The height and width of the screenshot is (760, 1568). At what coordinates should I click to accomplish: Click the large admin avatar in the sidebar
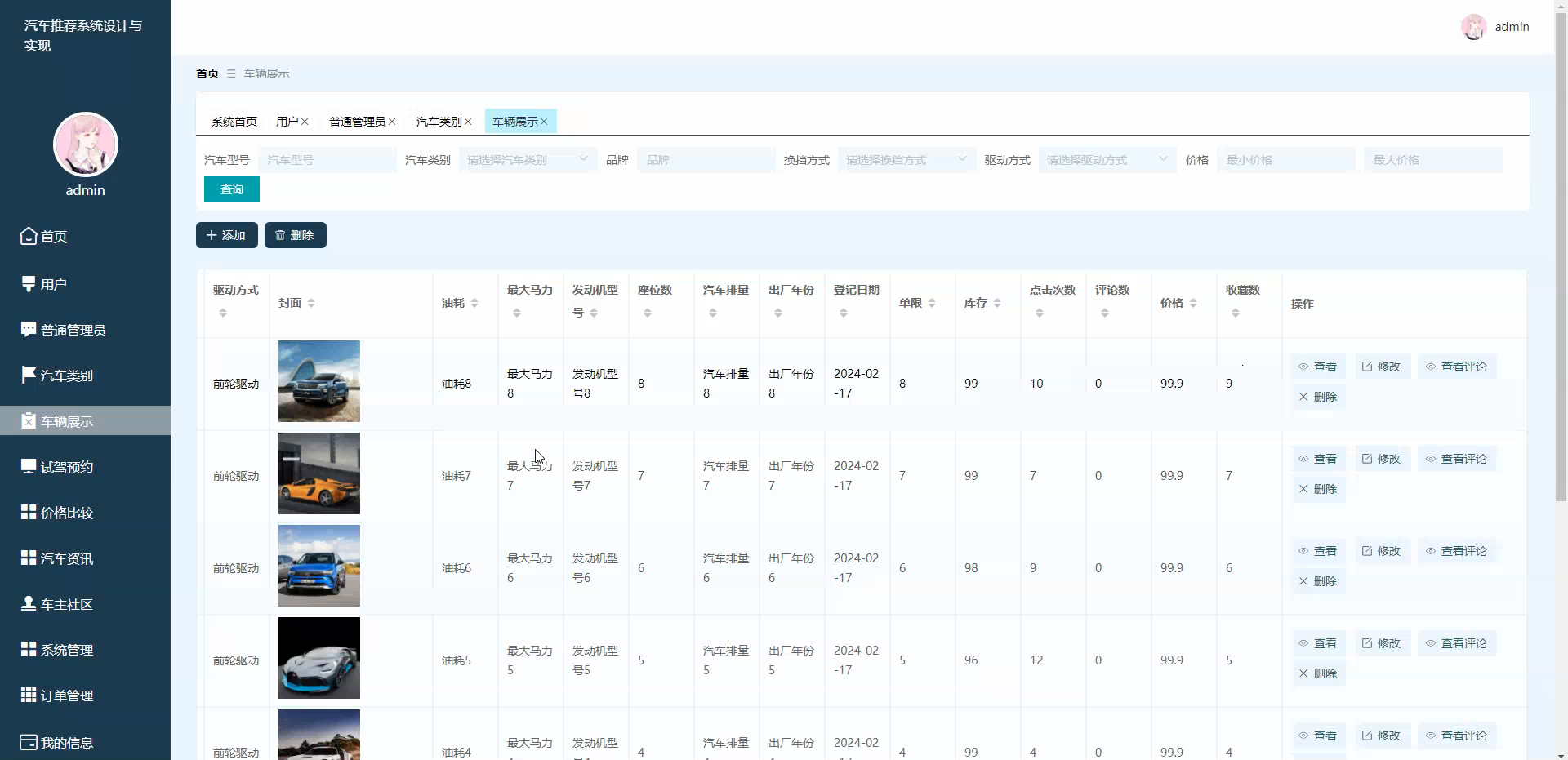pos(86,144)
